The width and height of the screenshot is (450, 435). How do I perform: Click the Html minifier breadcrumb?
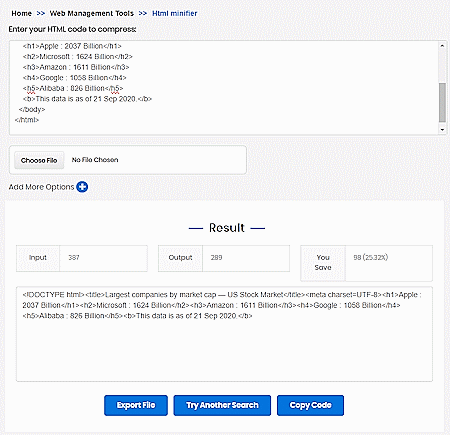175,13
